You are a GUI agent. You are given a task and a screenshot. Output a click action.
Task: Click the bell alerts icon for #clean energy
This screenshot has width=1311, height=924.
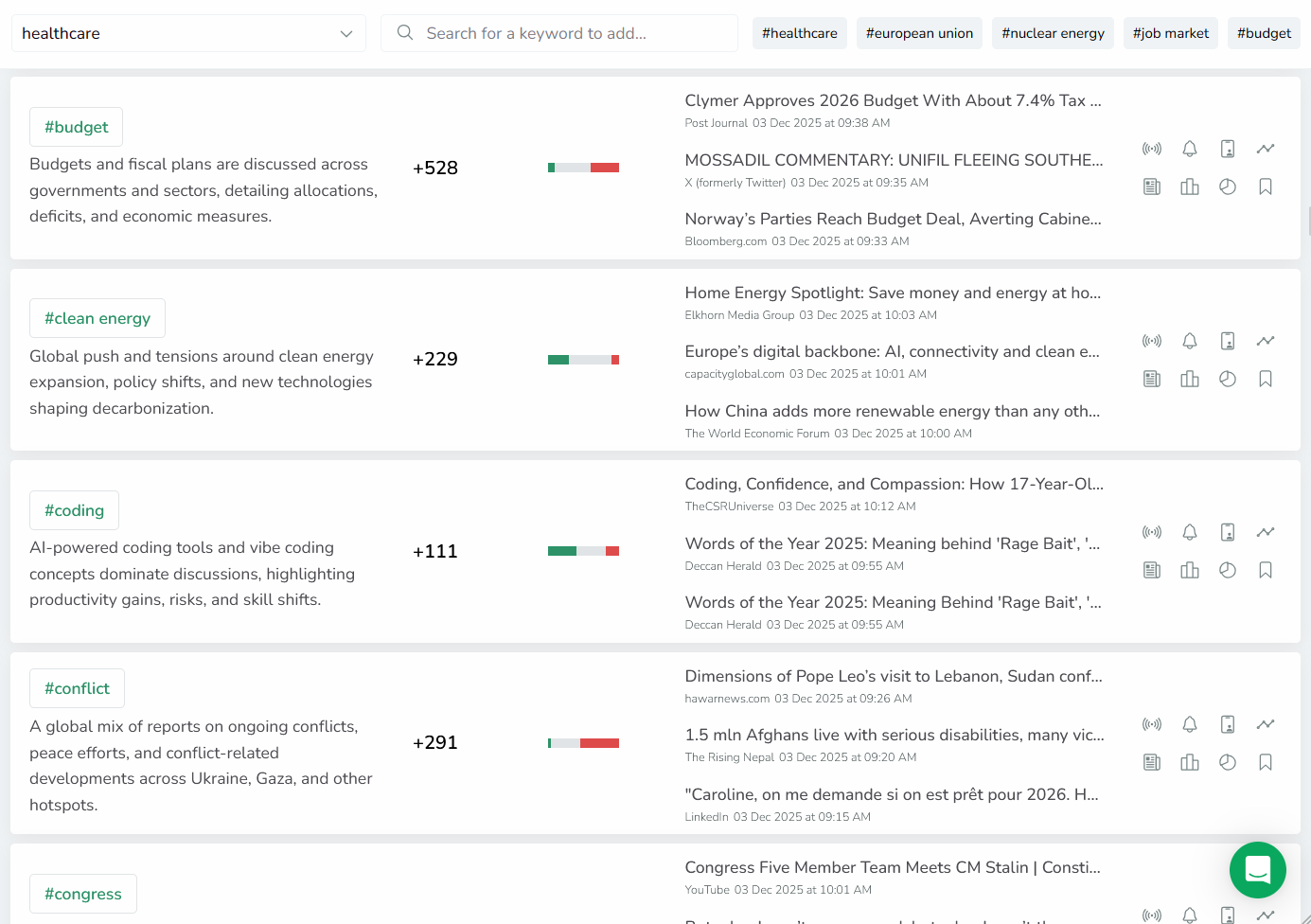tap(1190, 341)
